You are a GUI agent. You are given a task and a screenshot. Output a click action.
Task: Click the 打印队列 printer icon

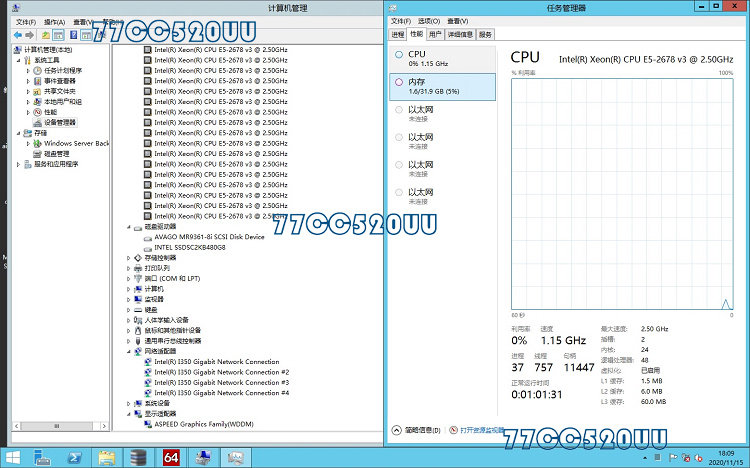pyautogui.click(x=138, y=268)
